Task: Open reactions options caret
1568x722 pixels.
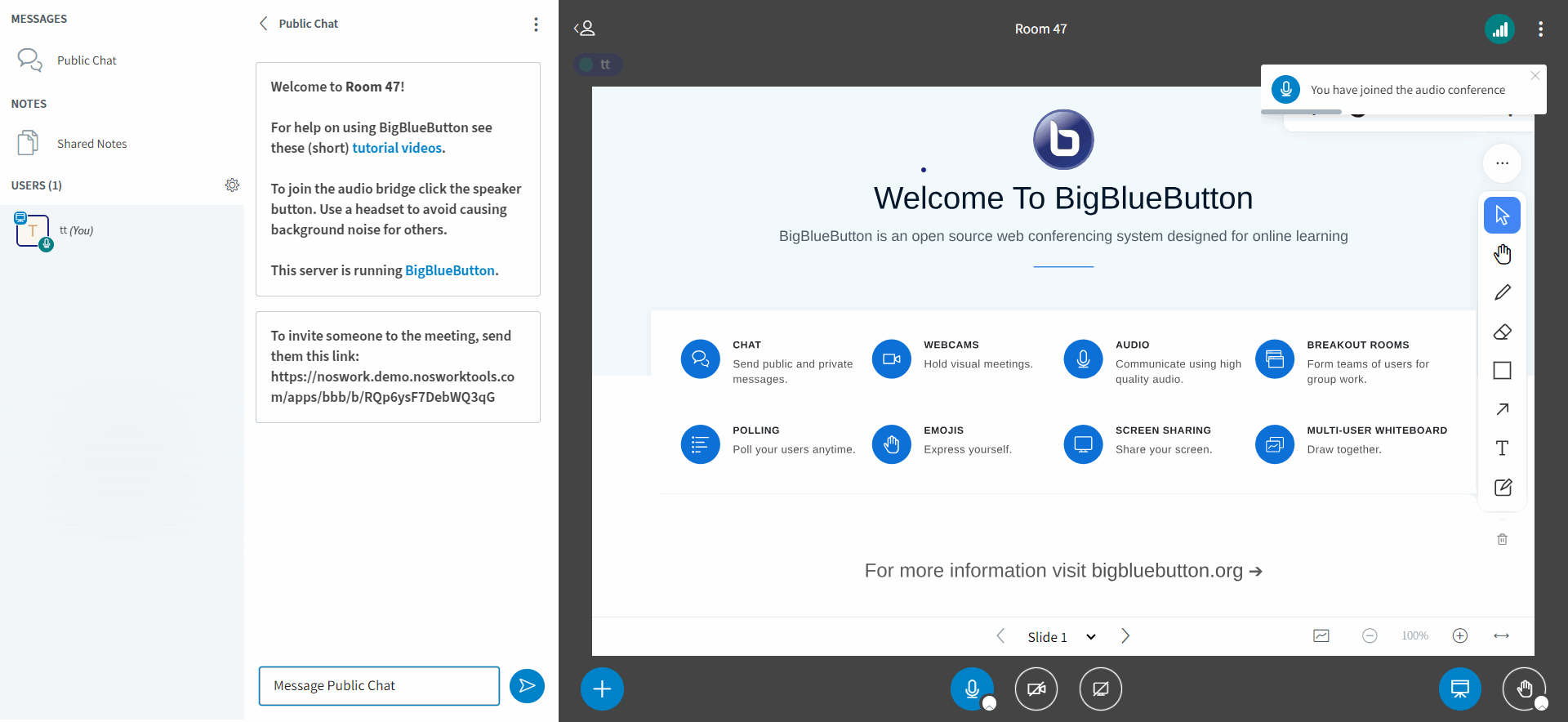Action: pyautogui.click(x=1542, y=703)
